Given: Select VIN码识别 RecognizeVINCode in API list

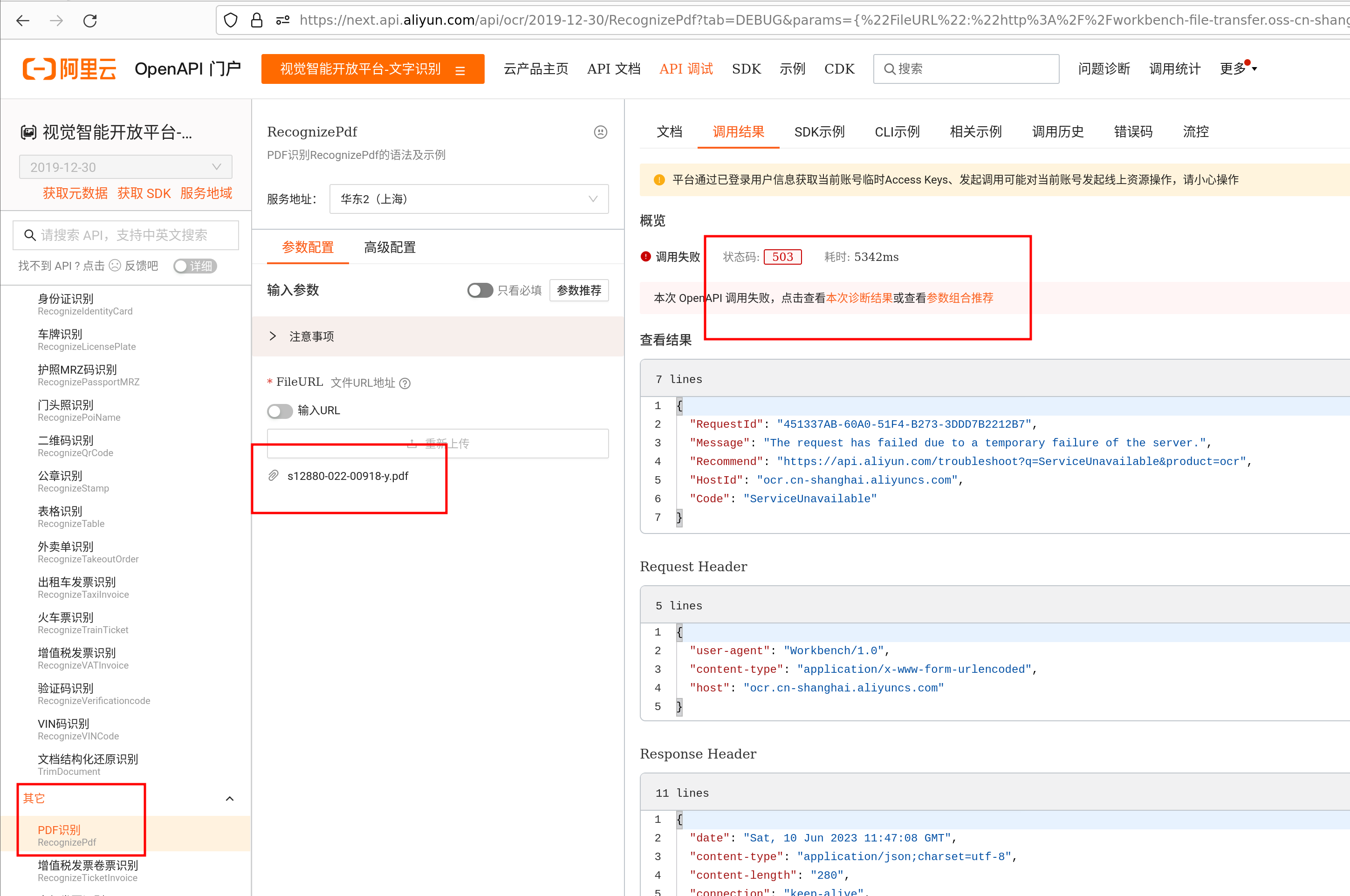Looking at the screenshot, I should point(78,730).
